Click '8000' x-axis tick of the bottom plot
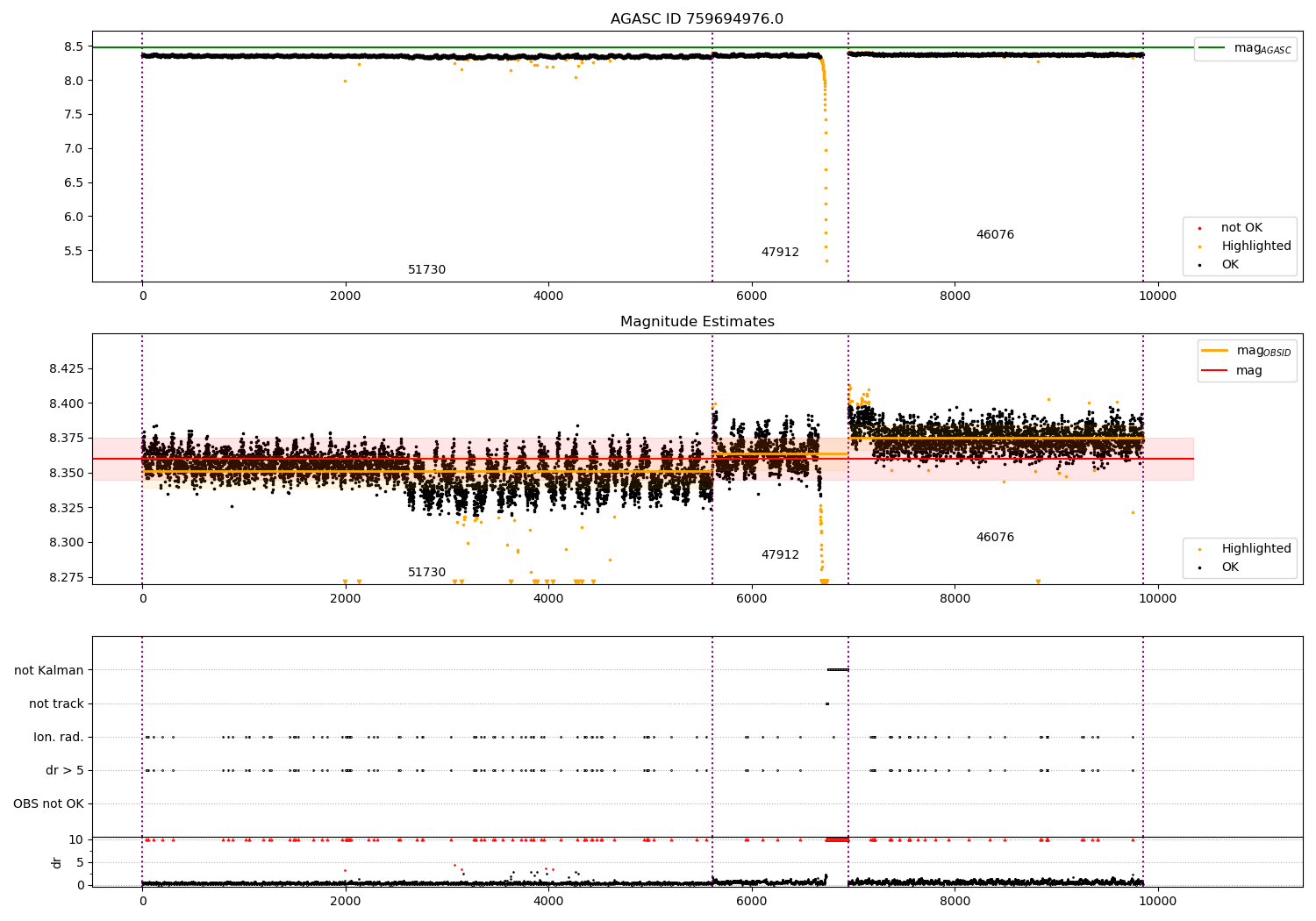Viewport: 1316px width, 921px height. point(955,902)
